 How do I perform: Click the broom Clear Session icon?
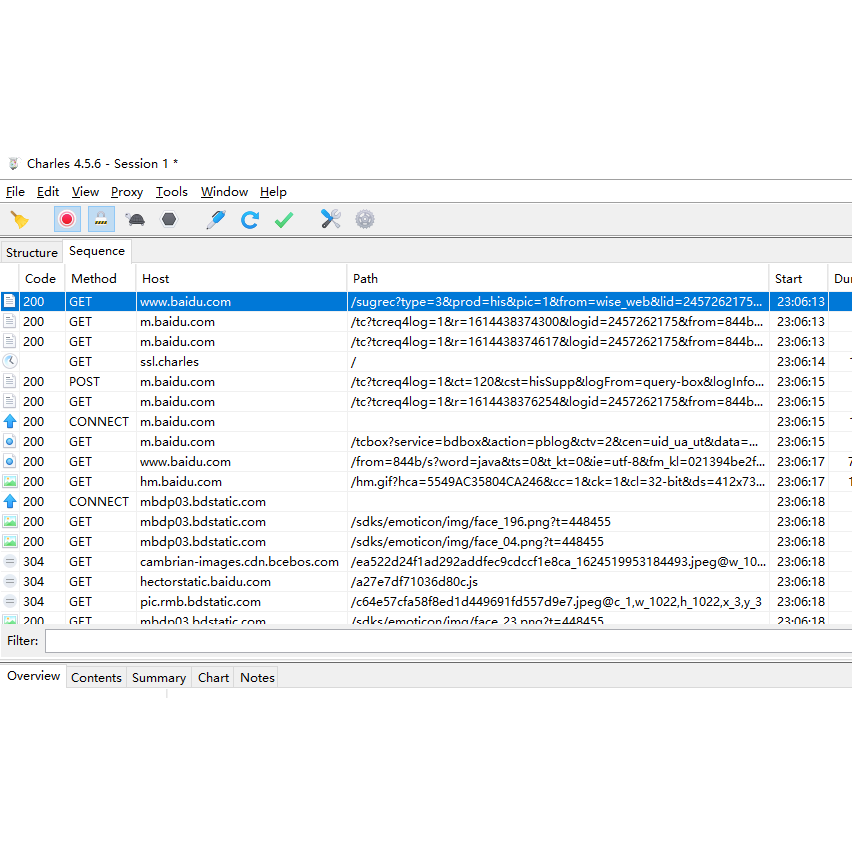pos(20,220)
